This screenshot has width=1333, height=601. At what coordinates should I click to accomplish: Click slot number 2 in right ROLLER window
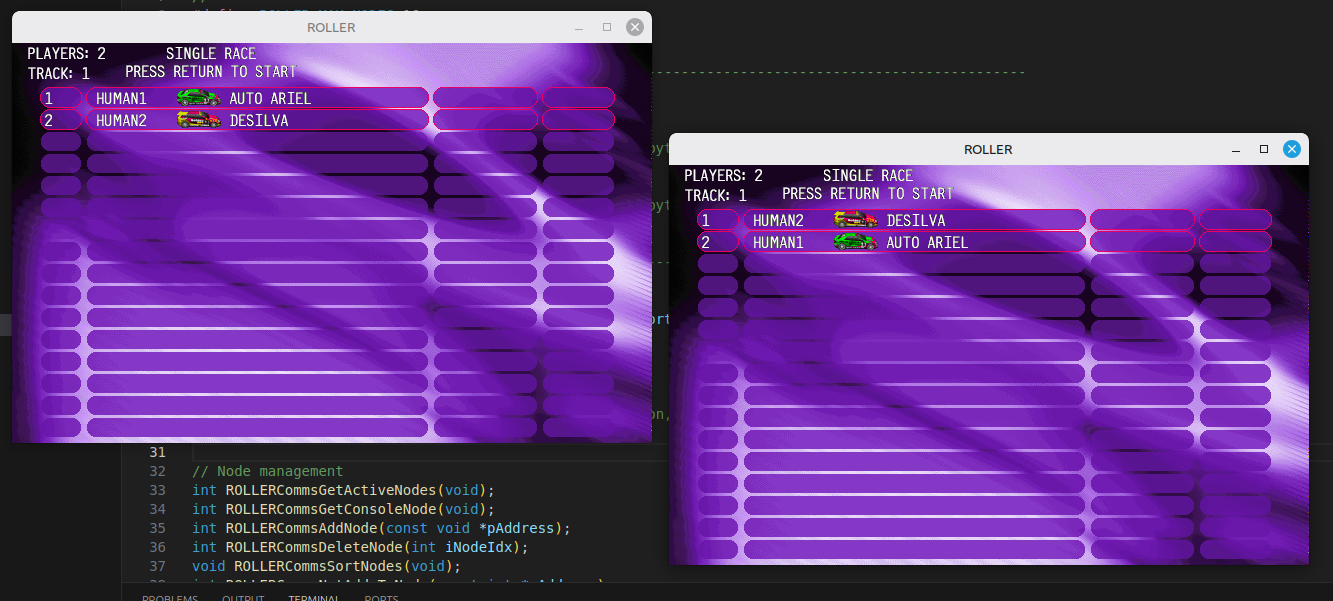[x=705, y=243]
